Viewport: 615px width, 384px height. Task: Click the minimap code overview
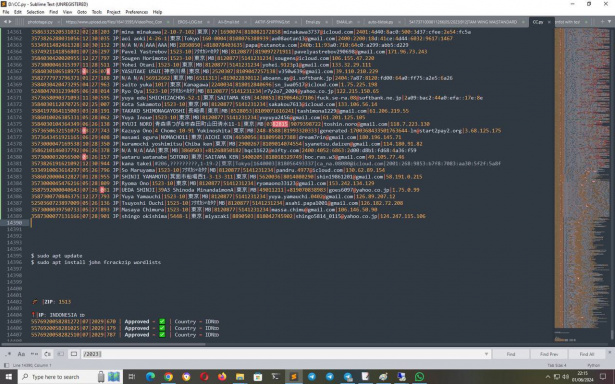582,178
